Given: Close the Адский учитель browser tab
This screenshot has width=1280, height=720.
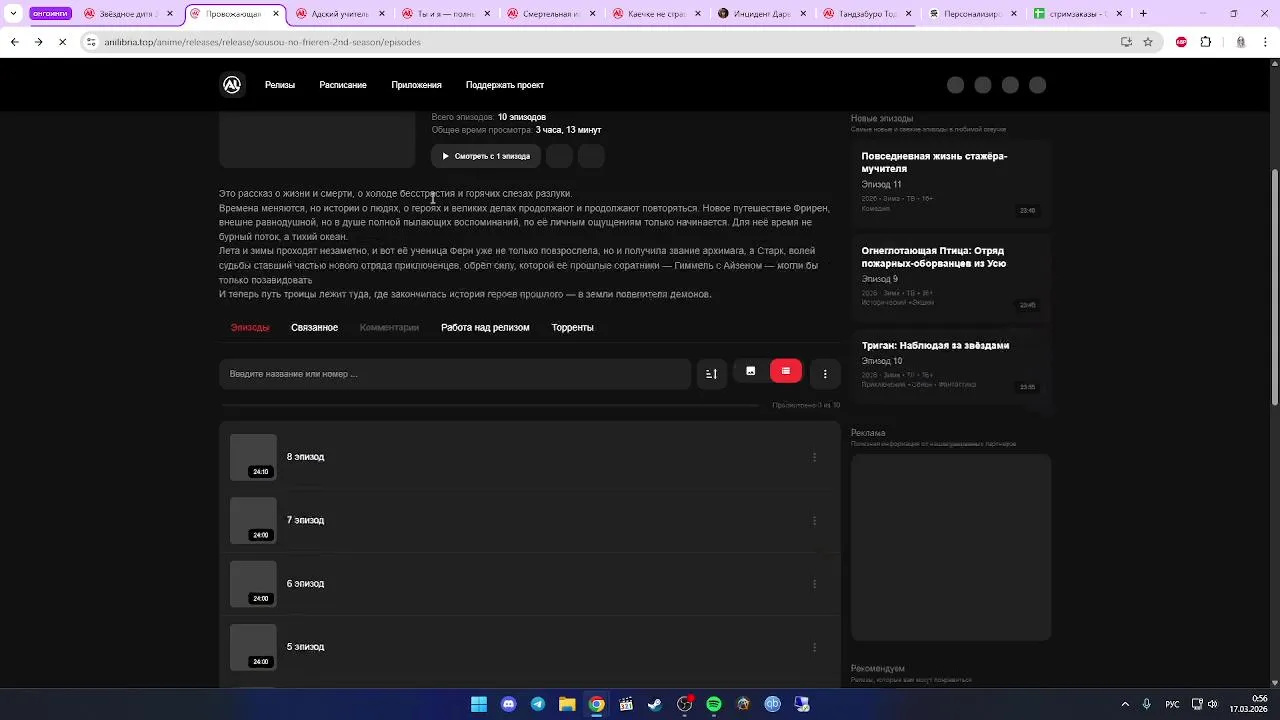Looking at the screenshot, I should click(x=381, y=14).
